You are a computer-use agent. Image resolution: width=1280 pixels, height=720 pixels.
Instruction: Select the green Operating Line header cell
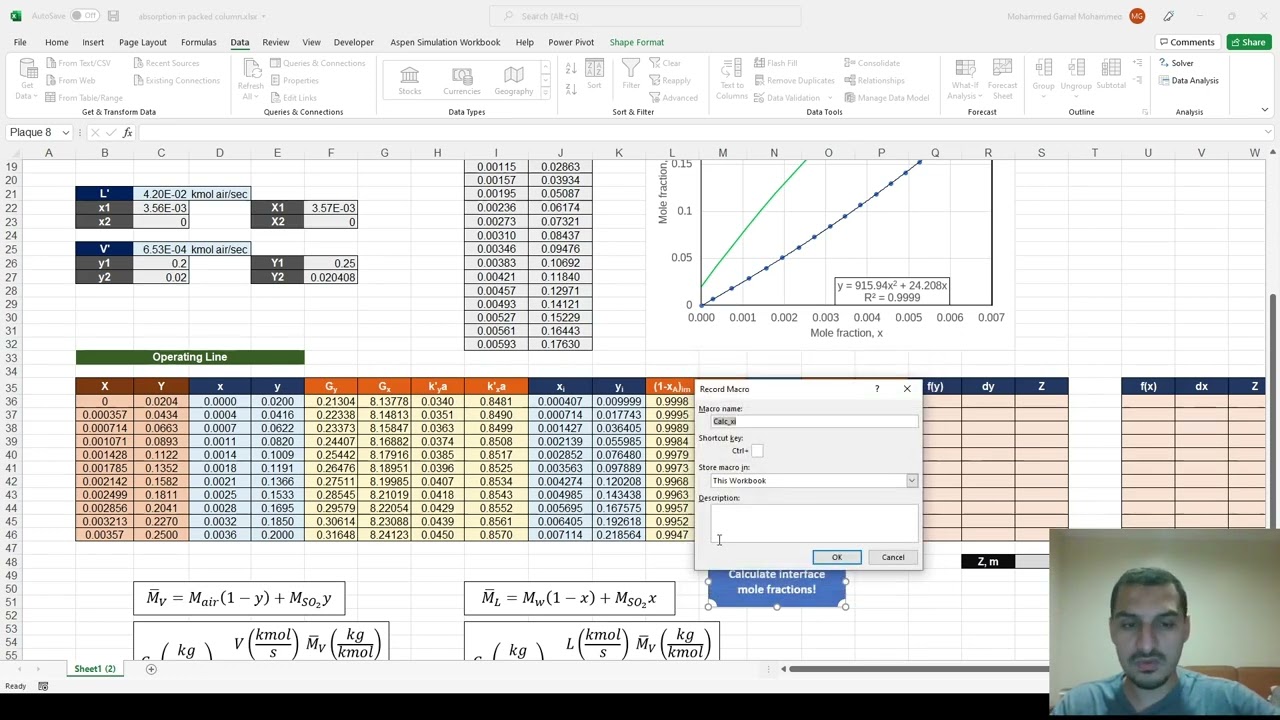(x=190, y=357)
